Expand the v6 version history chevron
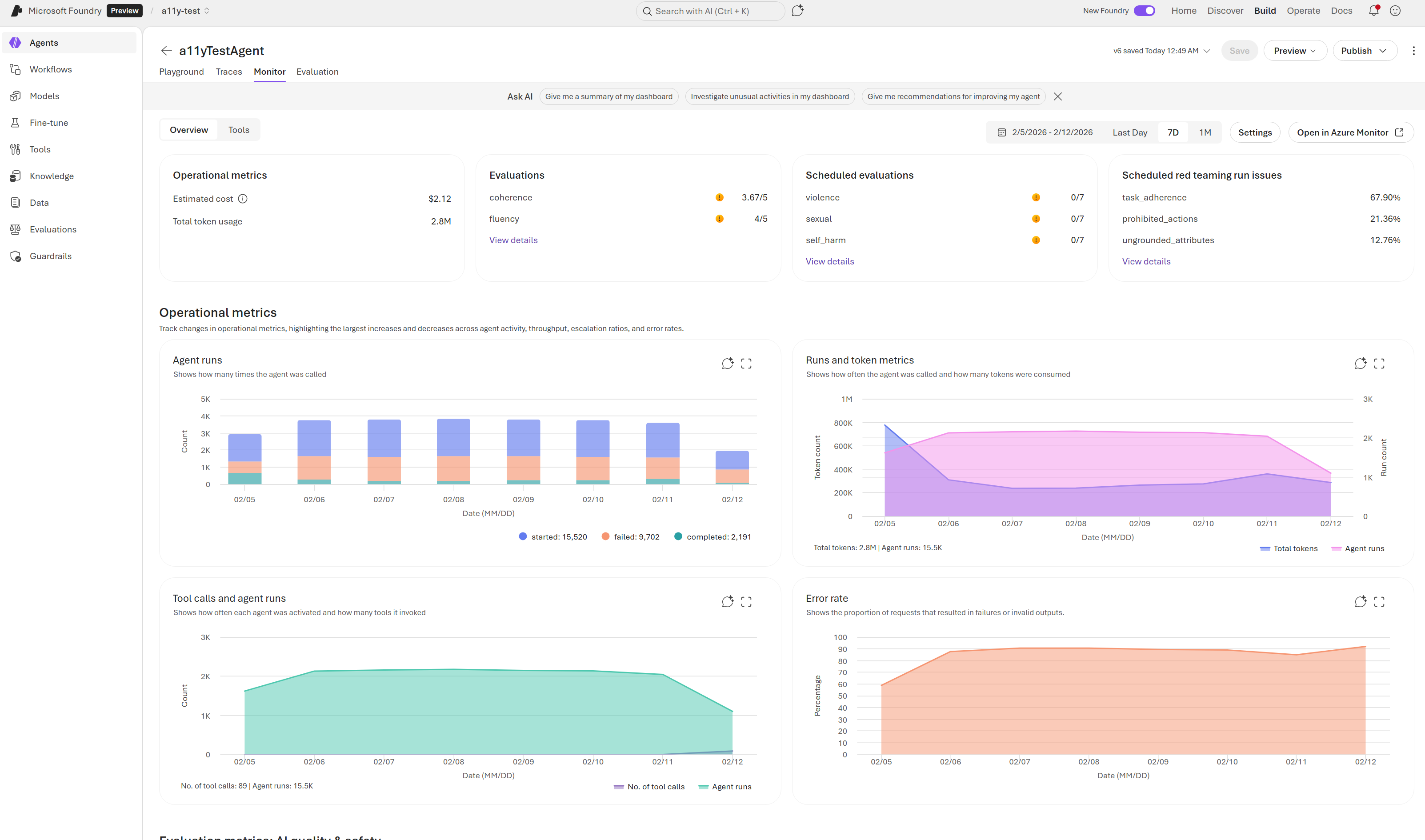Image resolution: width=1425 pixels, height=840 pixels. [x=1207, y=50]
